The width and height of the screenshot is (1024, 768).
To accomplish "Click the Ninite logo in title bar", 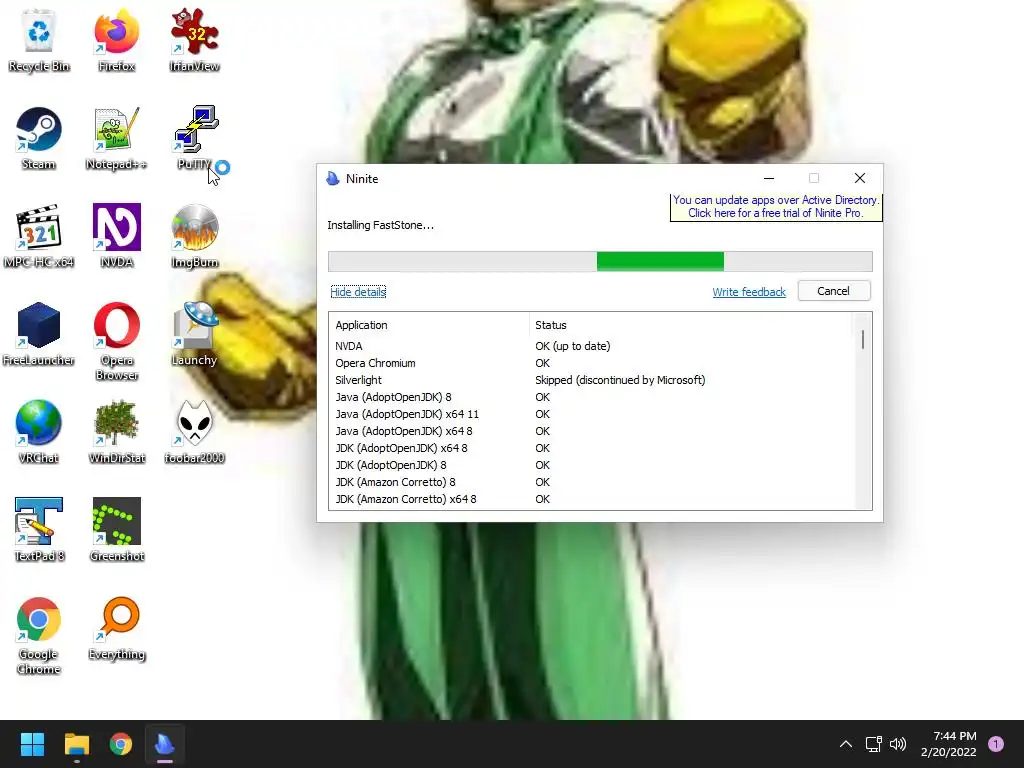I will [x=333, y=178].
